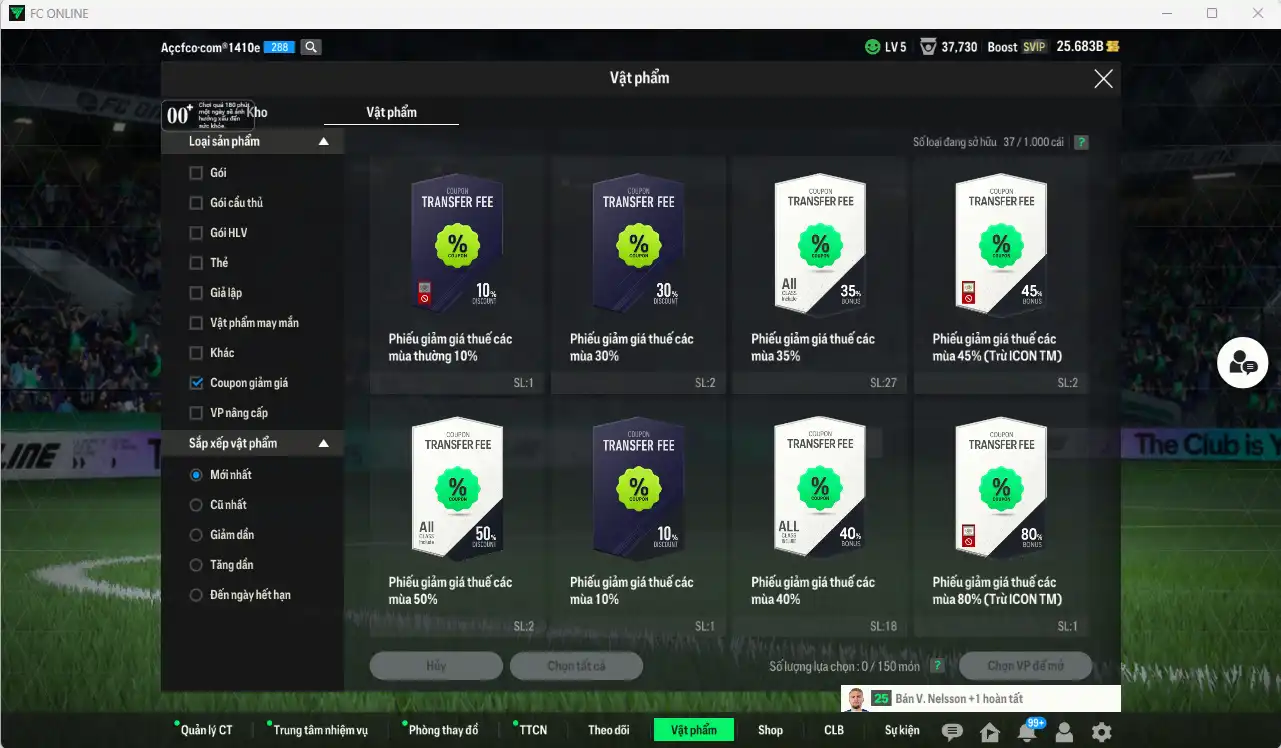
Task: Collapse the Loại sản phẩm section
Action: [x=323, y=142]
